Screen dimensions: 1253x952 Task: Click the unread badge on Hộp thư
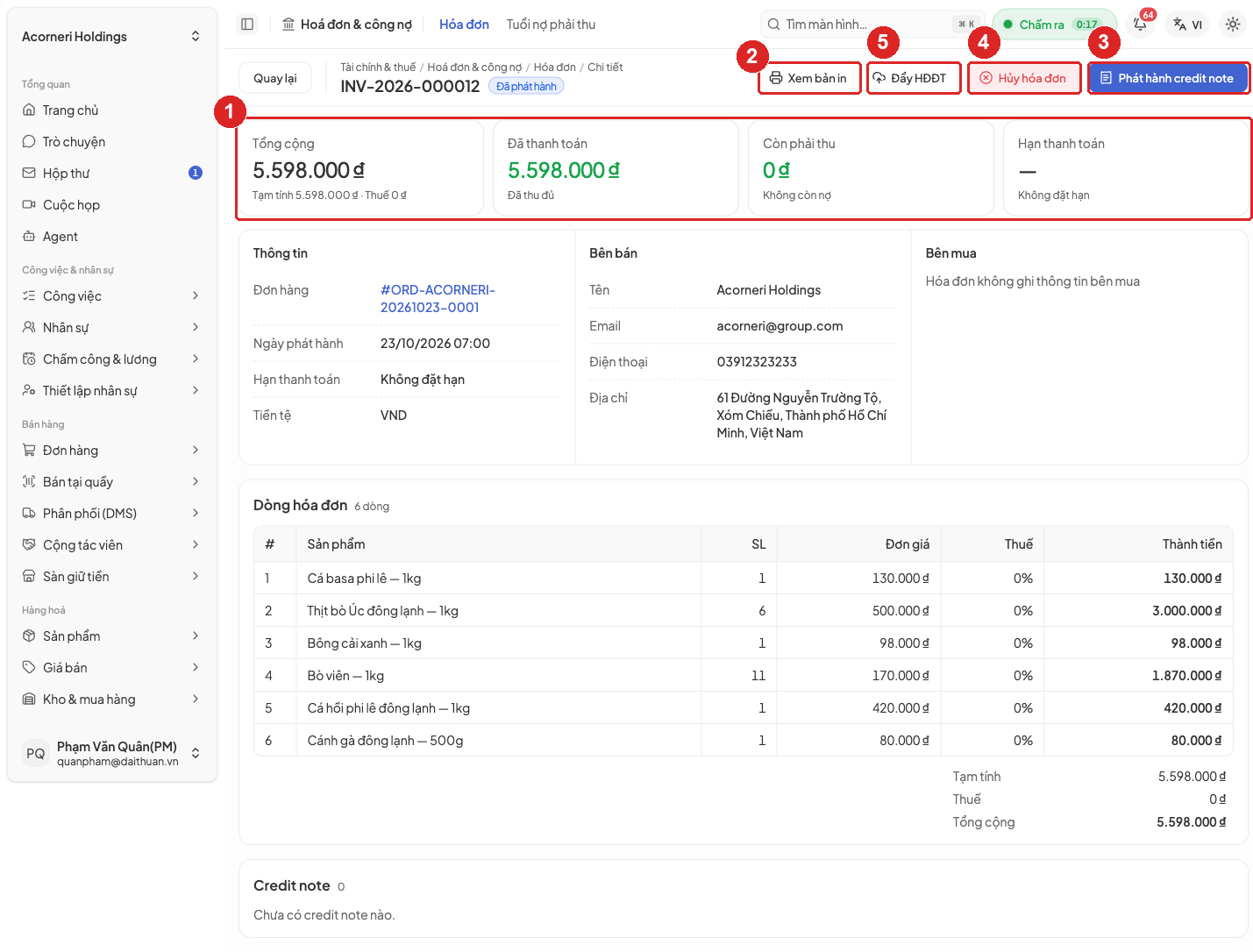(x=196, y=174)
